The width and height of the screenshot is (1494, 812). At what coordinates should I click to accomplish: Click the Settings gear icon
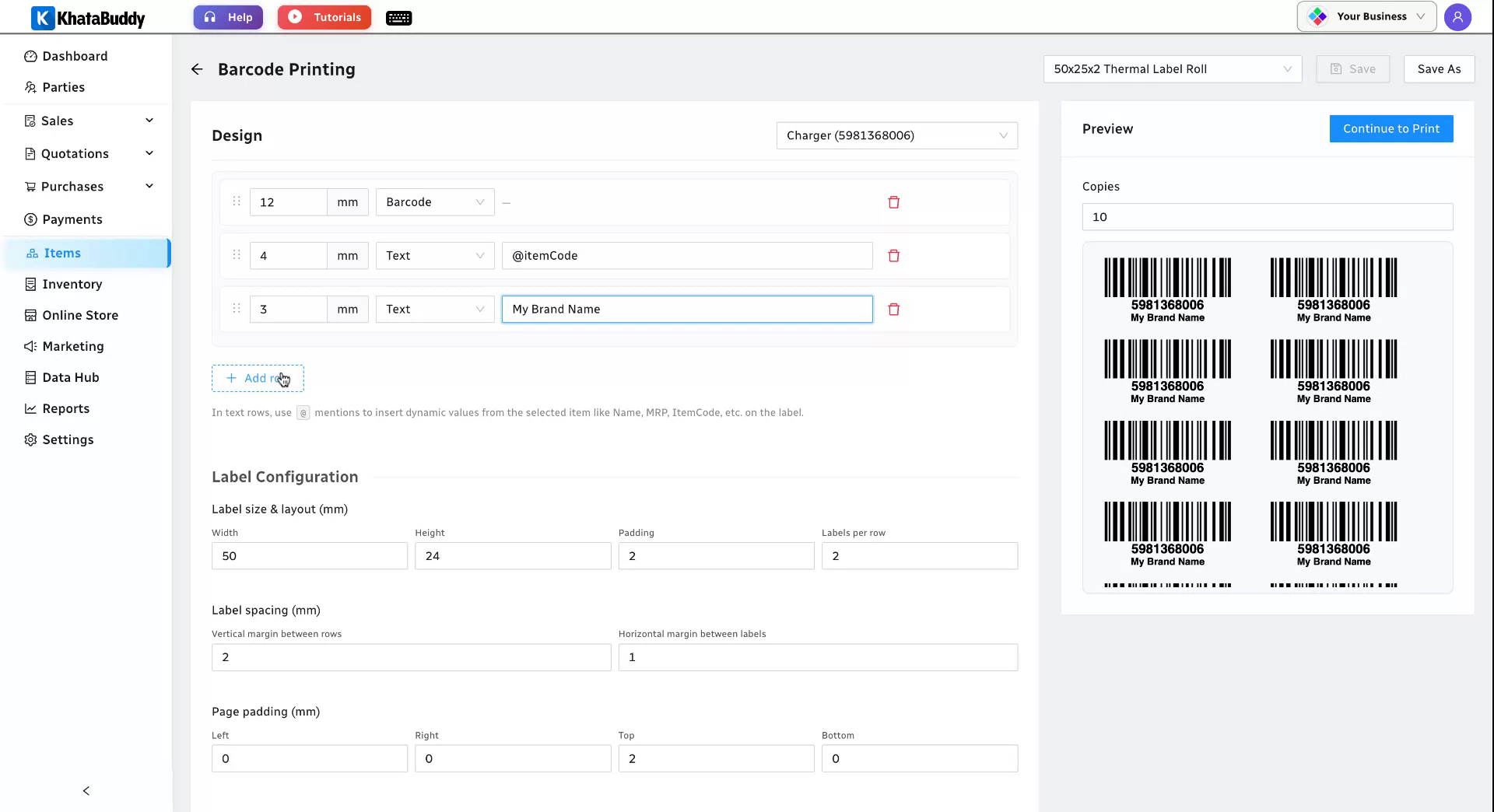tap(30, 440)
